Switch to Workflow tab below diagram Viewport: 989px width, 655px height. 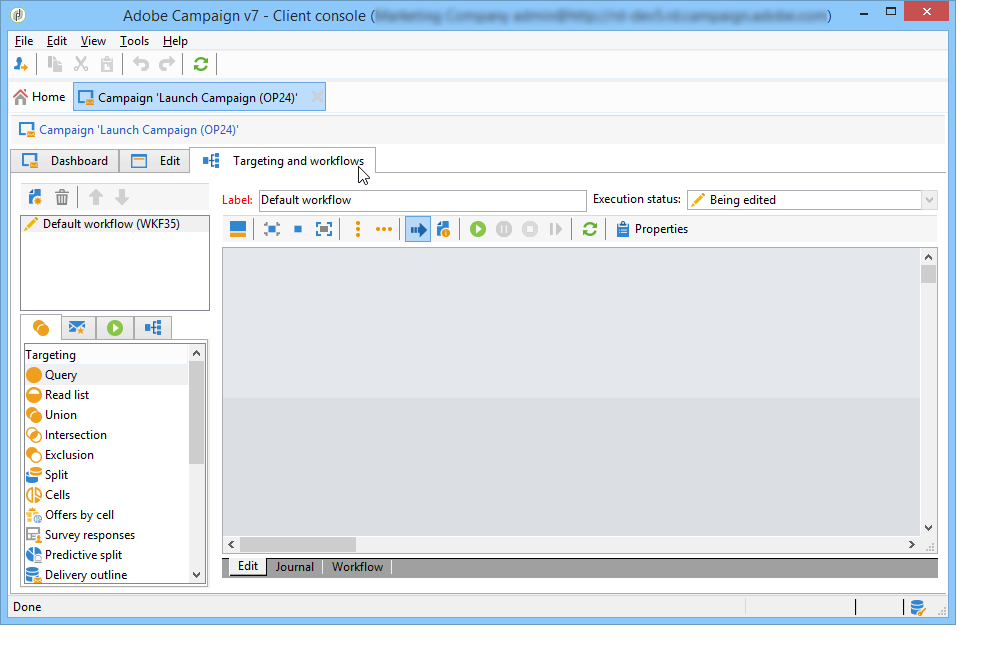pyautogui.click(x=358, y=567)
